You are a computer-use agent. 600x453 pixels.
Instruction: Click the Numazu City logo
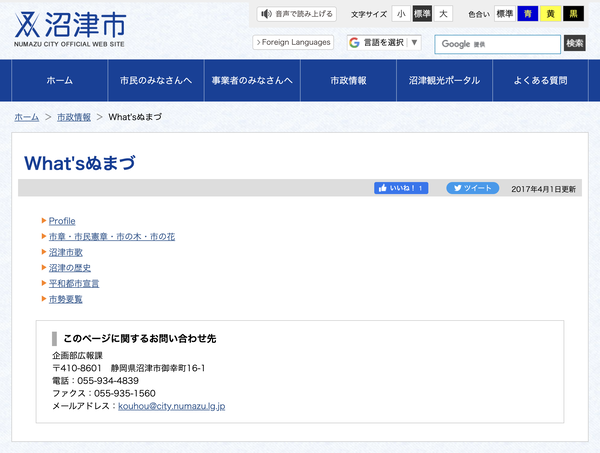tap(70, 29)
